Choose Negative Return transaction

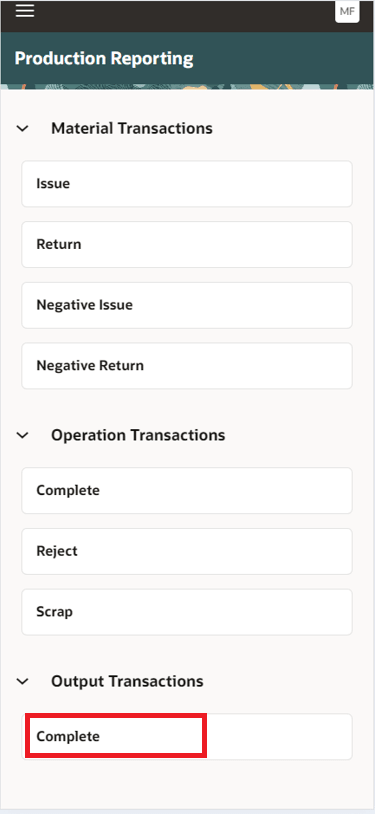[x=187, y=366]
